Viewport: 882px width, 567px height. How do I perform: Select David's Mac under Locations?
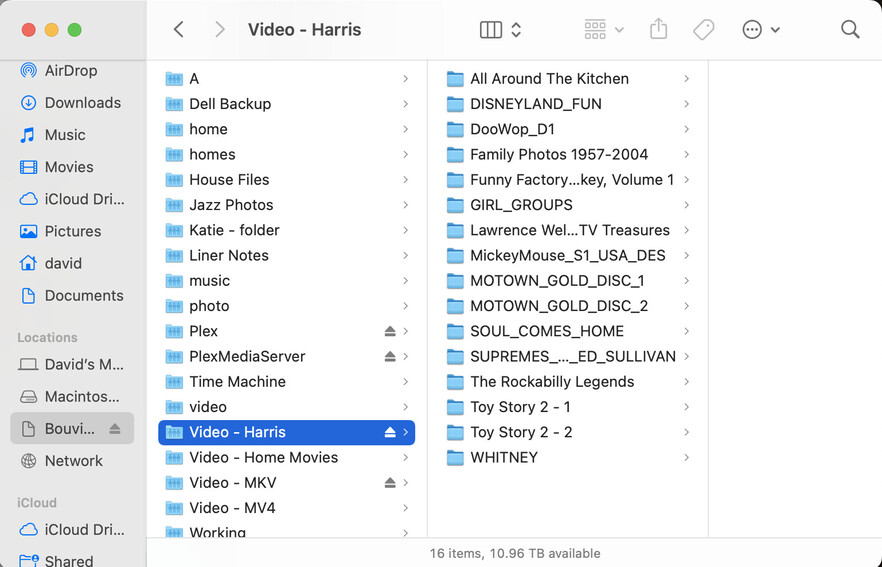(x=71, y=364)
